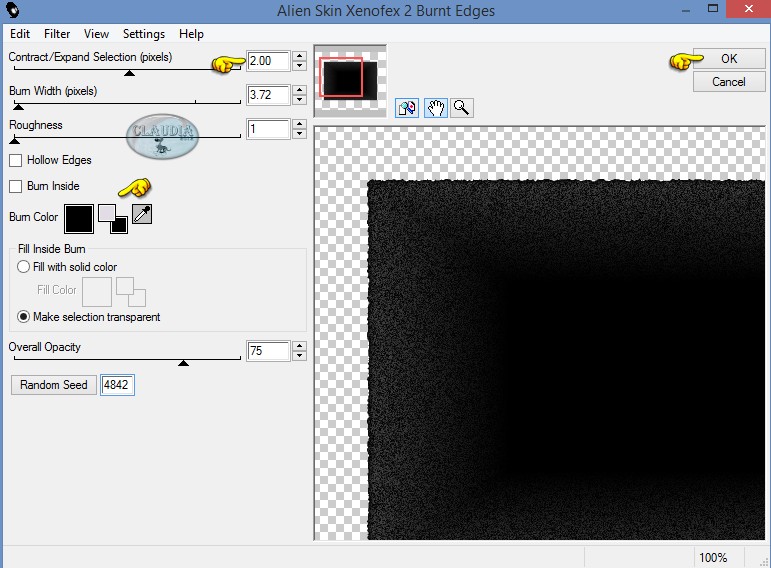Click the disabled Fill Color swatch
771x568 pixels.
pyautogui.click(x=97, y=292)
